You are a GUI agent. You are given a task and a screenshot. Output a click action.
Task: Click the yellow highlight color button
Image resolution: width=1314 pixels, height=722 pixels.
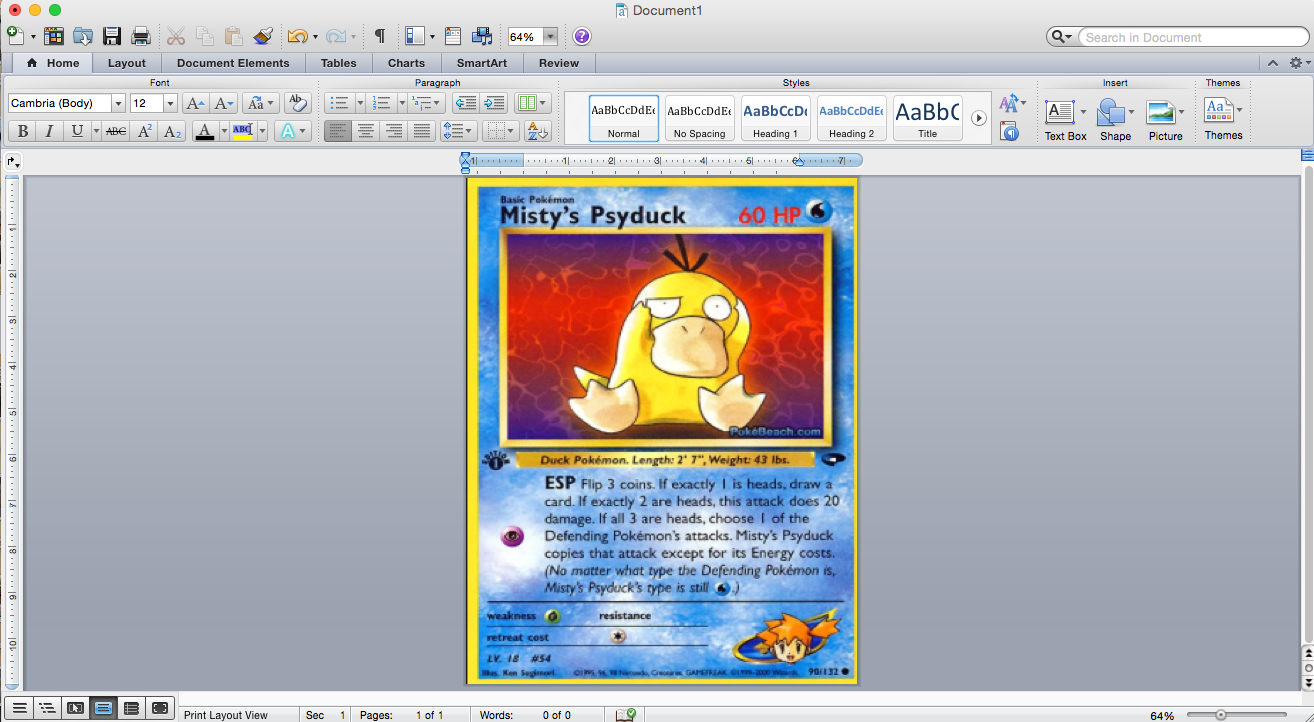[x=242, y=131]
